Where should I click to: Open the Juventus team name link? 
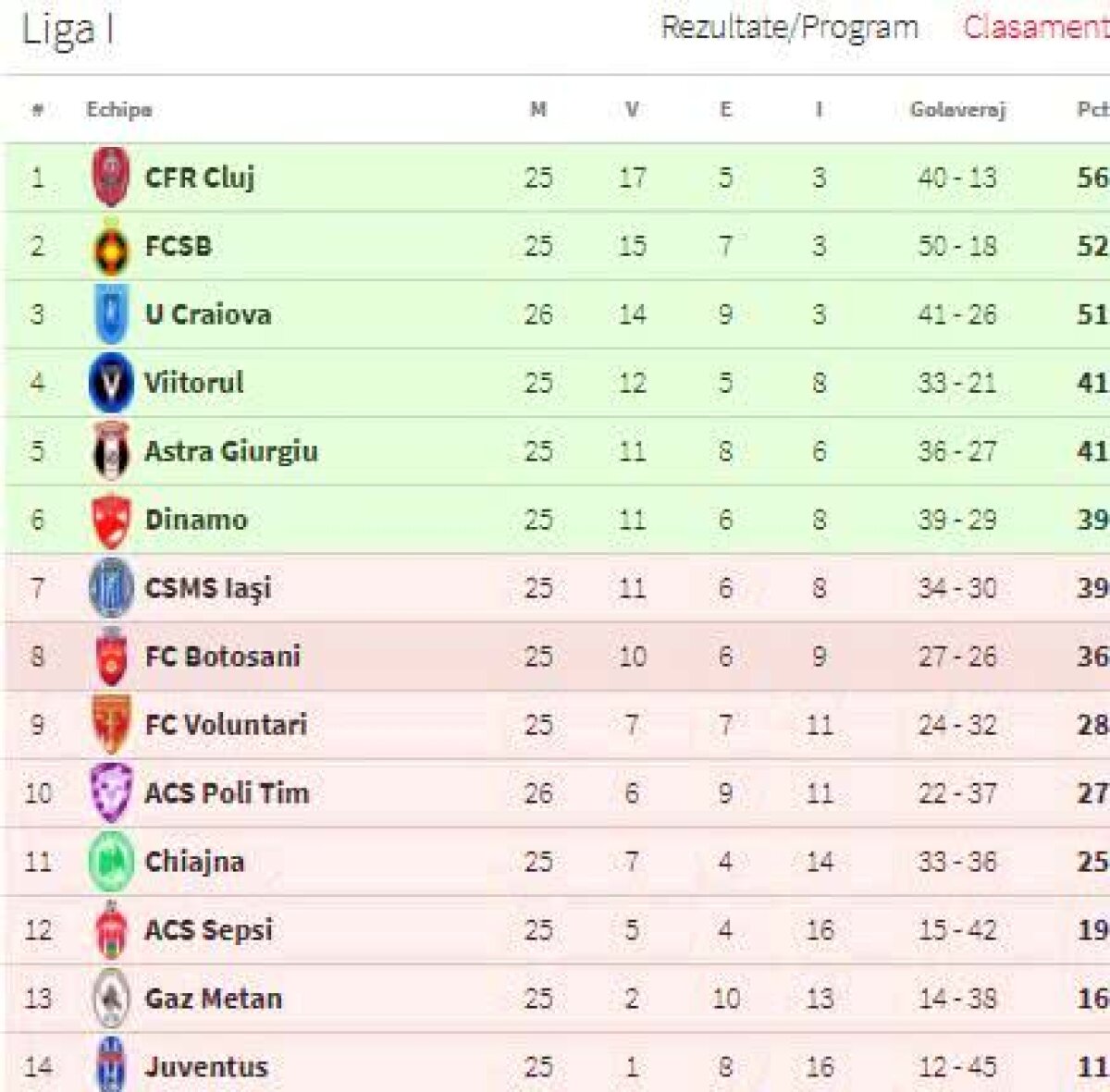206,1067
